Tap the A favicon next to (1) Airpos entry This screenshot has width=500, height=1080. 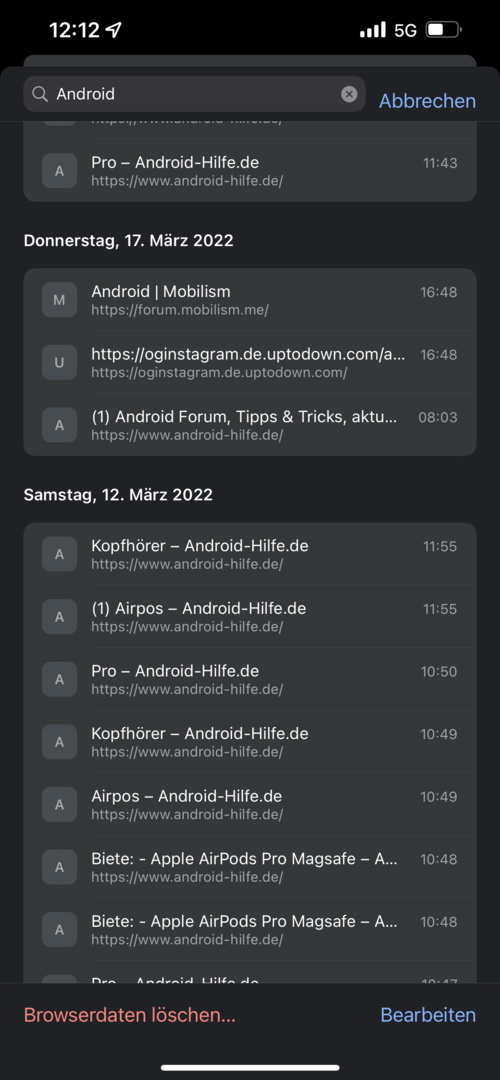59,616
